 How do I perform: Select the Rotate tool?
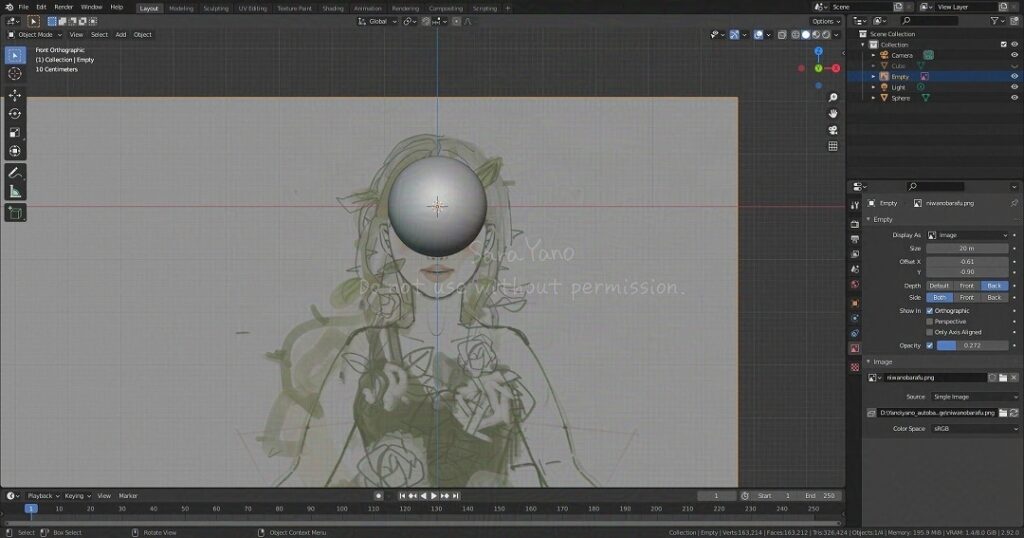(15, 114)
